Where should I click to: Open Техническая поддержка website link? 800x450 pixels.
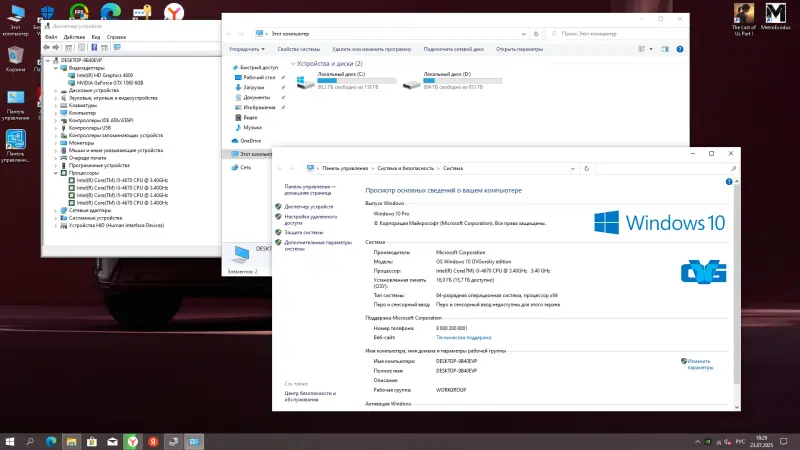(x=463, y=337)
